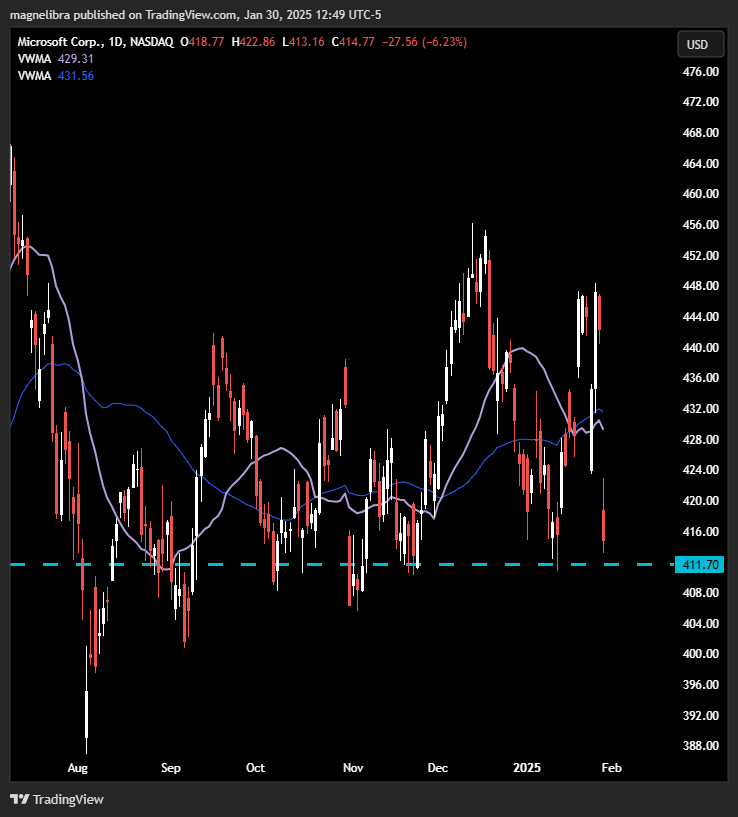Screen dimensions: 738x817
Task: Click the 420.00 price axis label
Action: click(700, 500)
